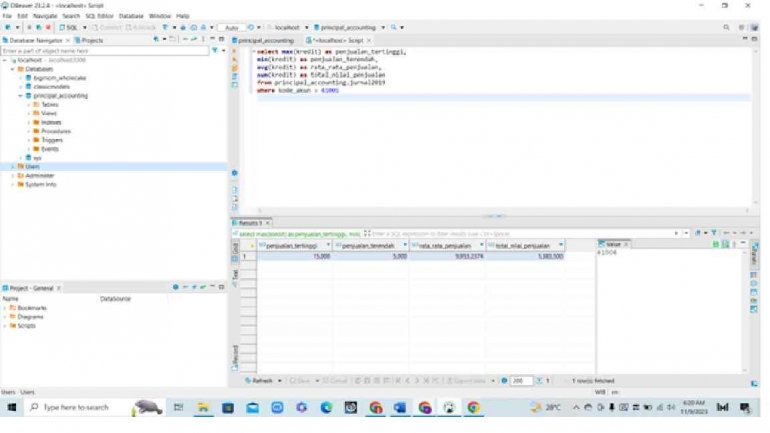The image size is (770, 433).
Task: Open the Edit menu
Action: (x=23, y=16)
